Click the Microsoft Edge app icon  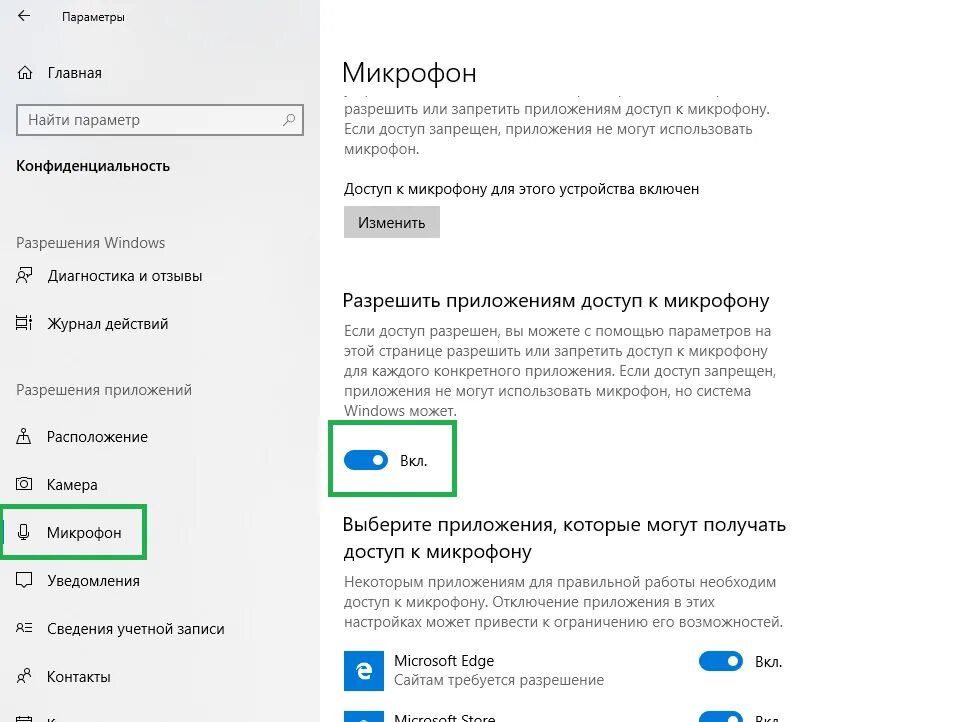[364, 671]
